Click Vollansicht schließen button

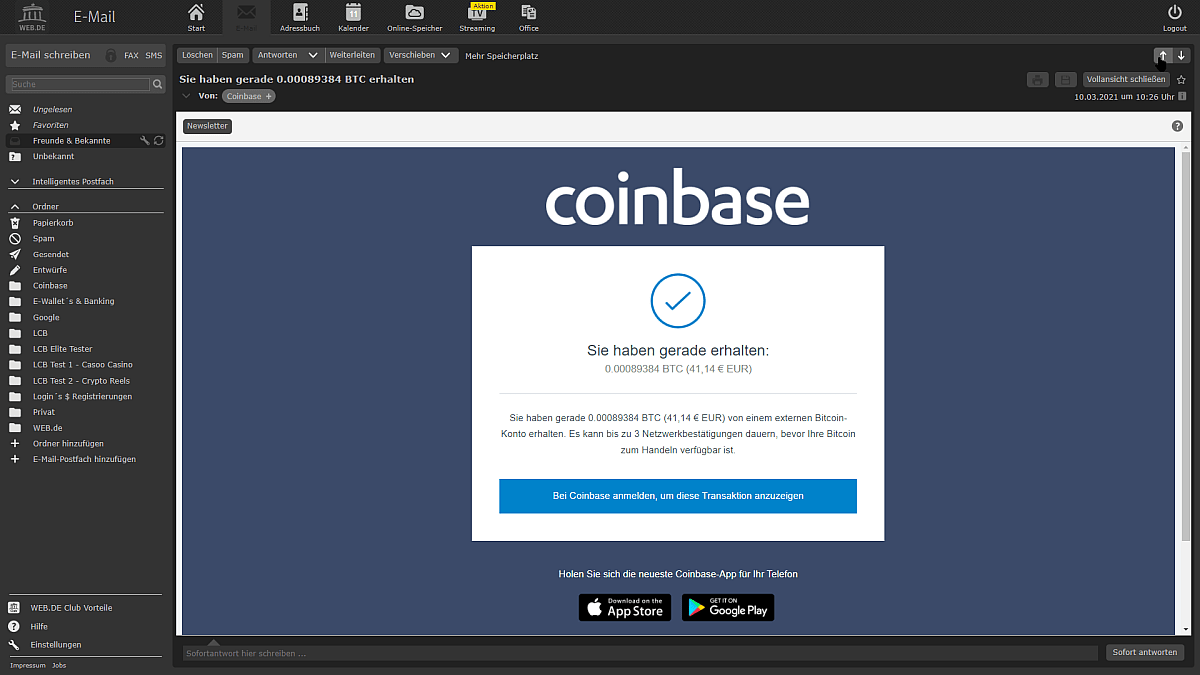click(x=1126, y=79)
